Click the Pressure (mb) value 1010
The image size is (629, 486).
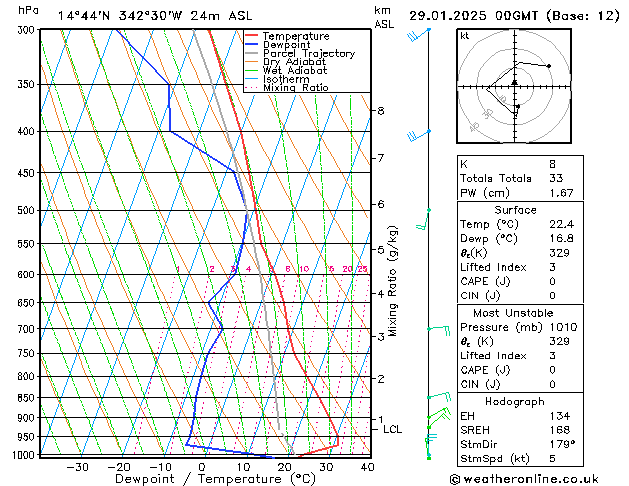click(x=563, y=327)
